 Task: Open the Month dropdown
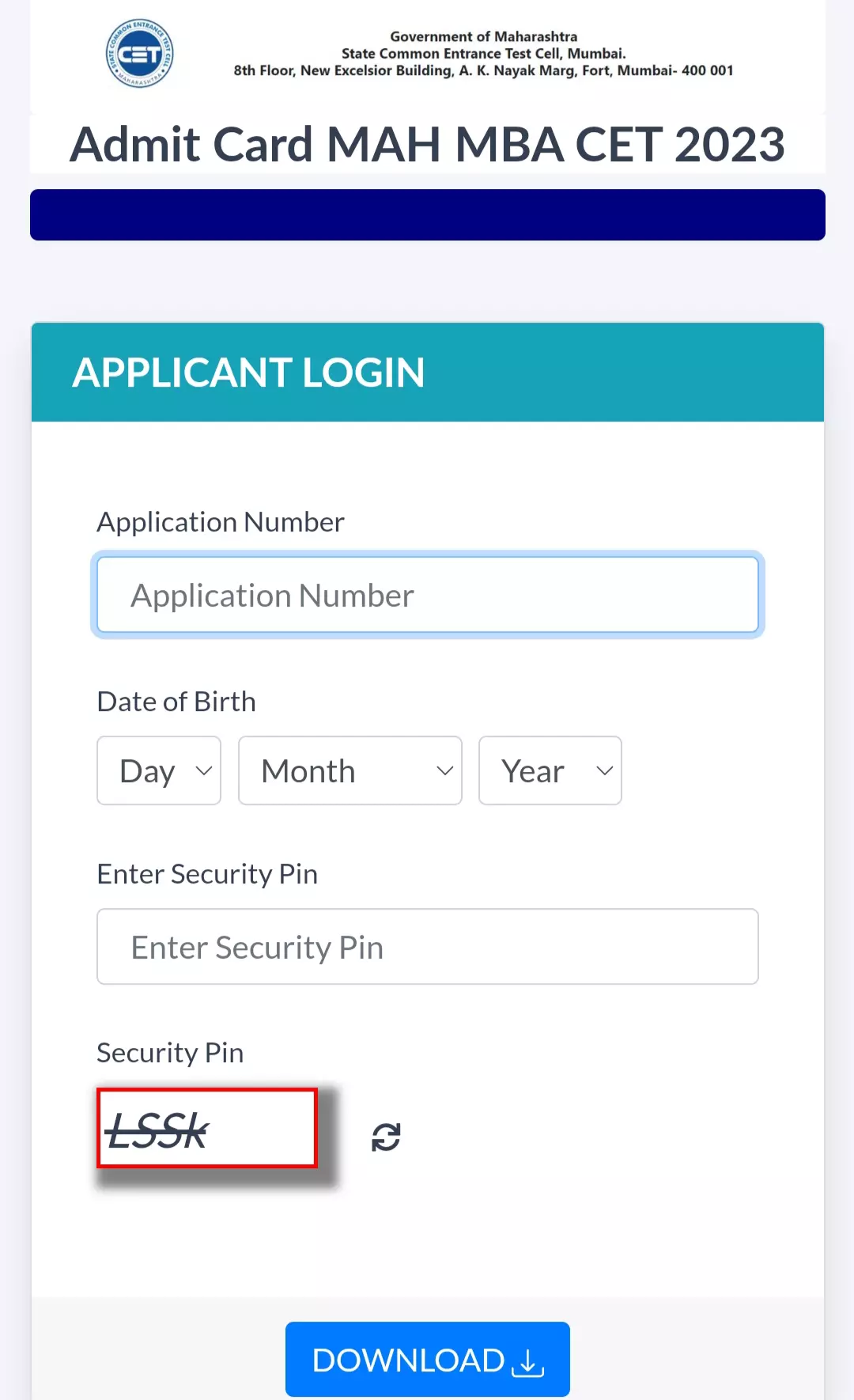coord(350,770)
